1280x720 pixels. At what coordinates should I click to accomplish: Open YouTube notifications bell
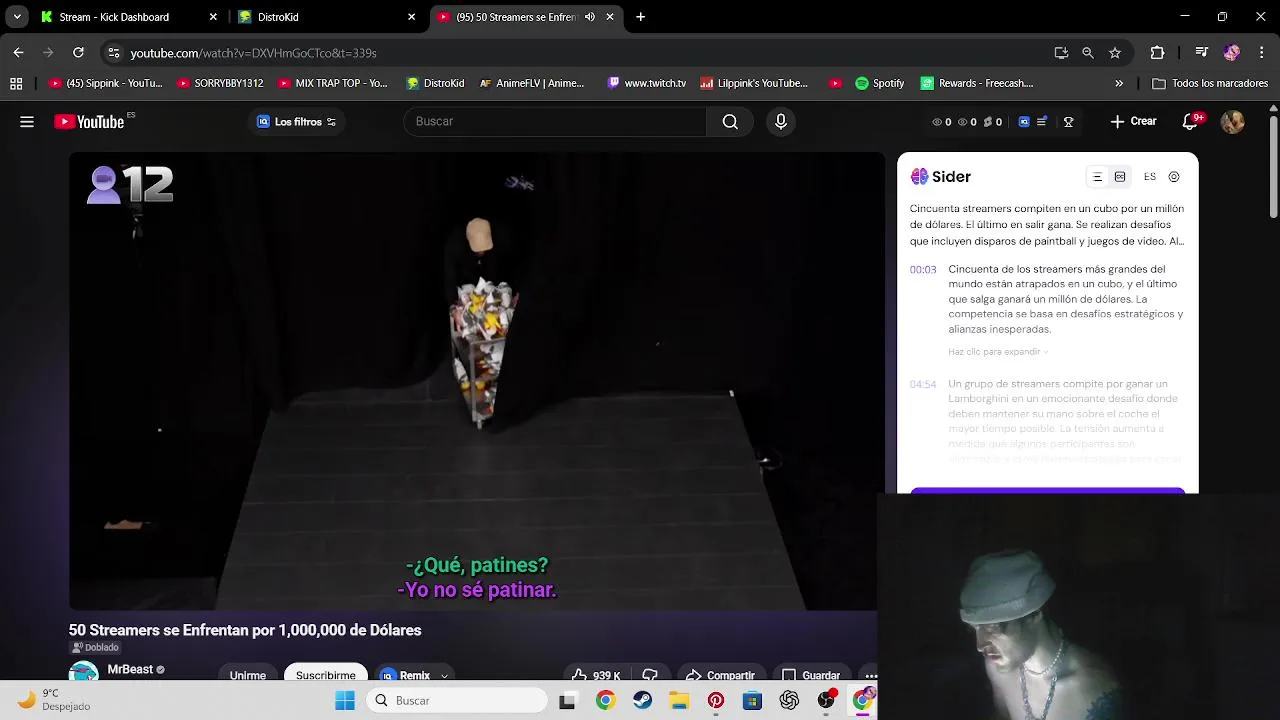(1190, 122)
